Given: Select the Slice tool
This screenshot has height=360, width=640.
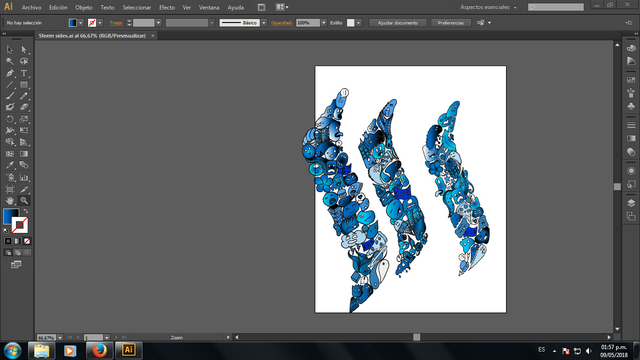Looking at the screenshot, I should [x=24, y=189].
